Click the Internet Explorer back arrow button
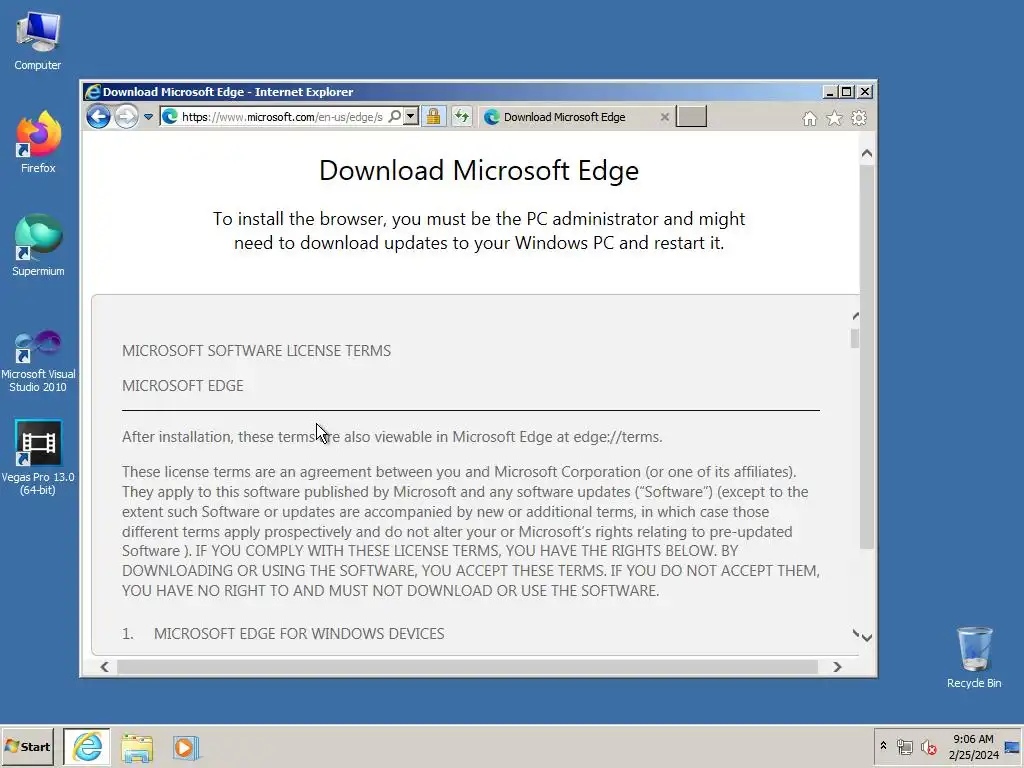The width and height of the screenshot is (1024, 768). [99, 117]
